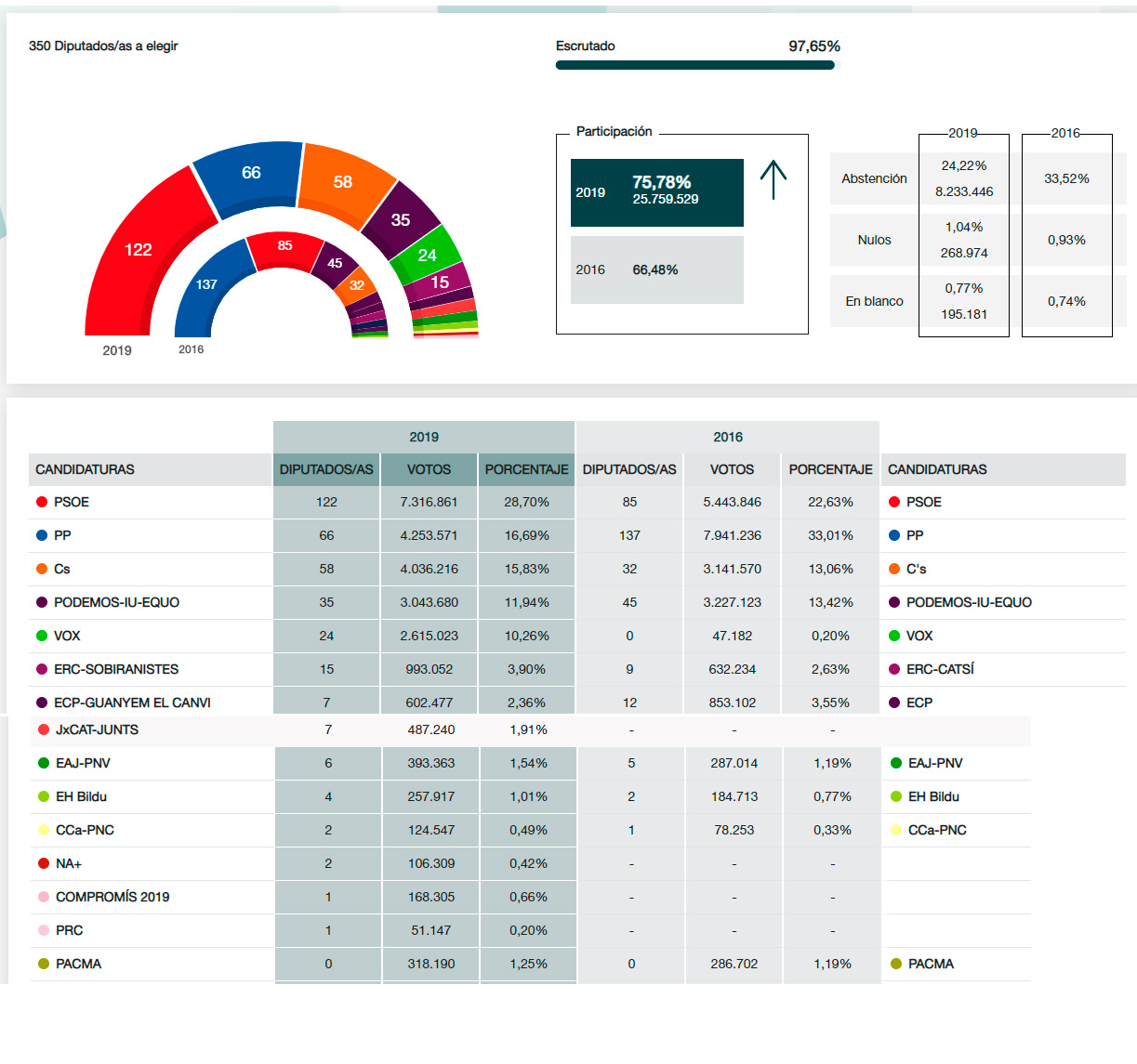Click the Escrutado progress bar

click(695, 65)
